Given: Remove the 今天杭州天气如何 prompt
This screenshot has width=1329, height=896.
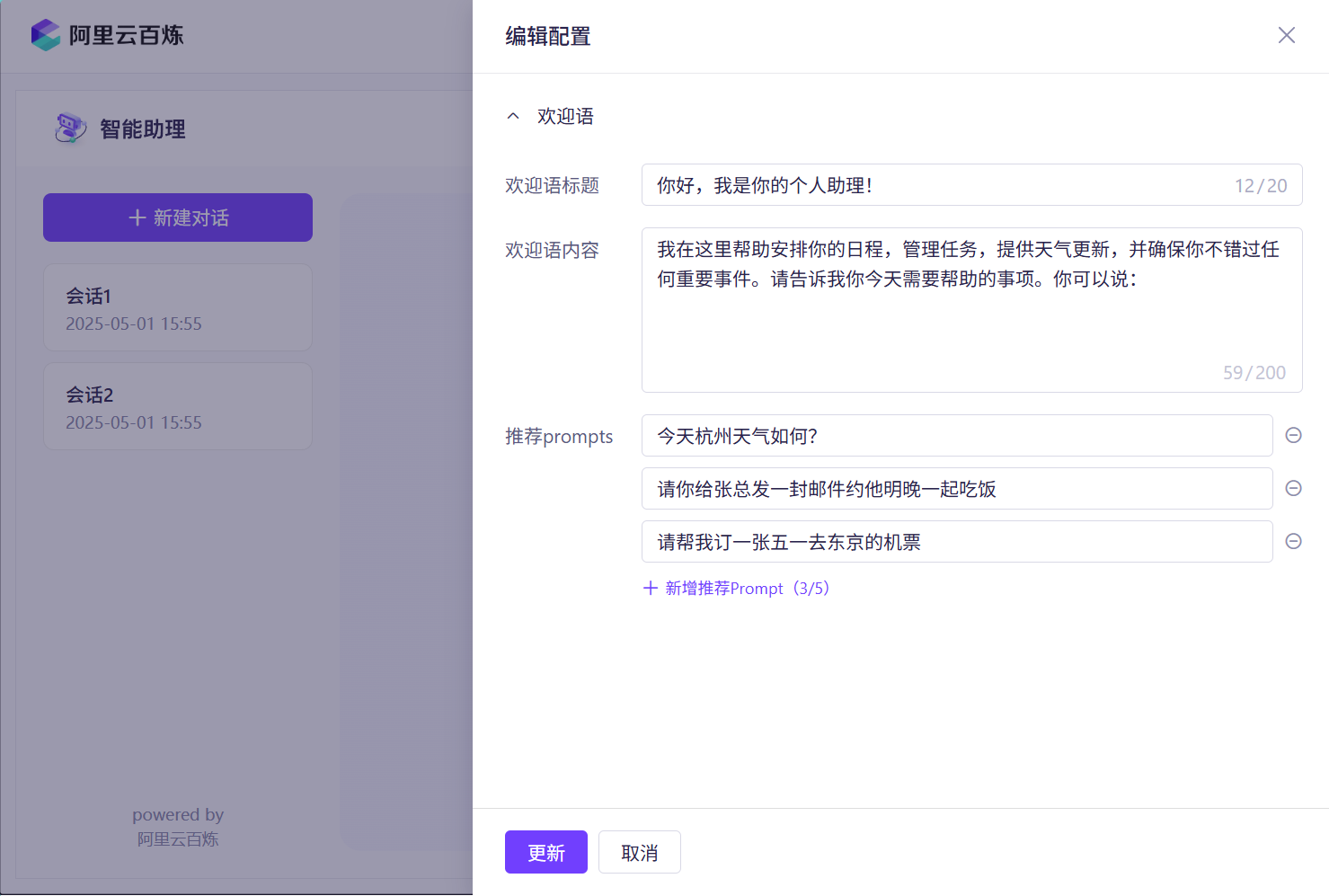Looking at the screenshot, I should point(1294,435).
